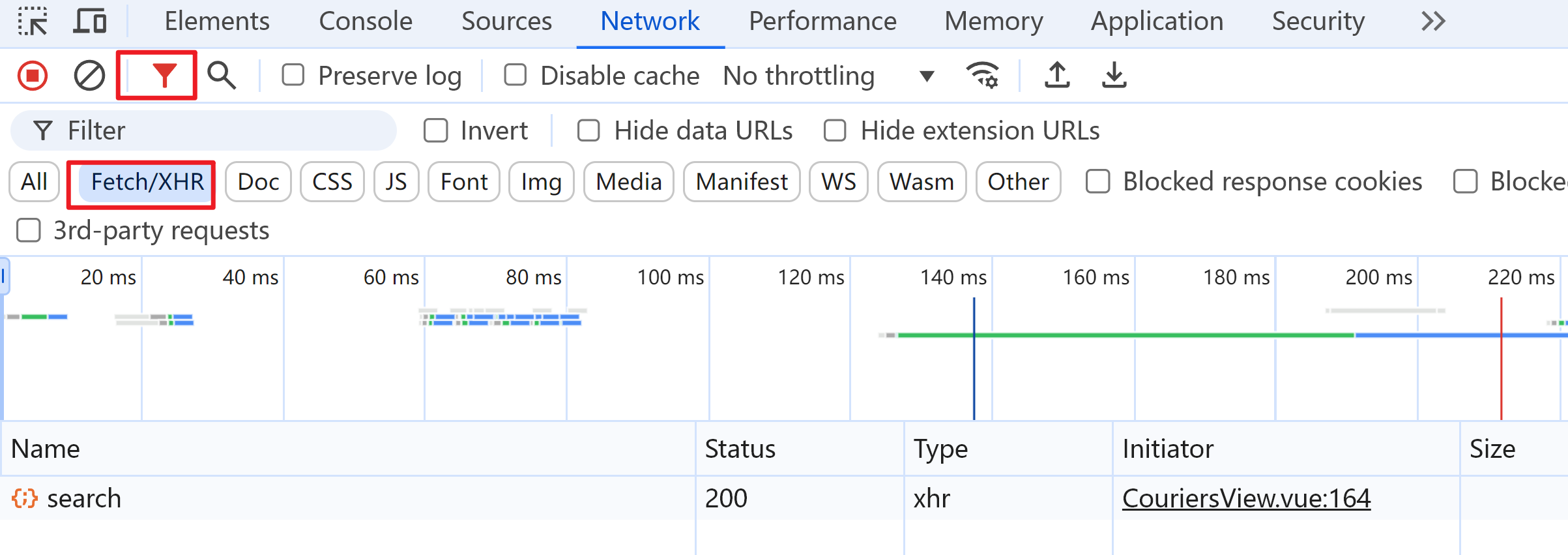Export HAR with download icon
This screenshot has width=1568, height=555.
click(1114, 76)
